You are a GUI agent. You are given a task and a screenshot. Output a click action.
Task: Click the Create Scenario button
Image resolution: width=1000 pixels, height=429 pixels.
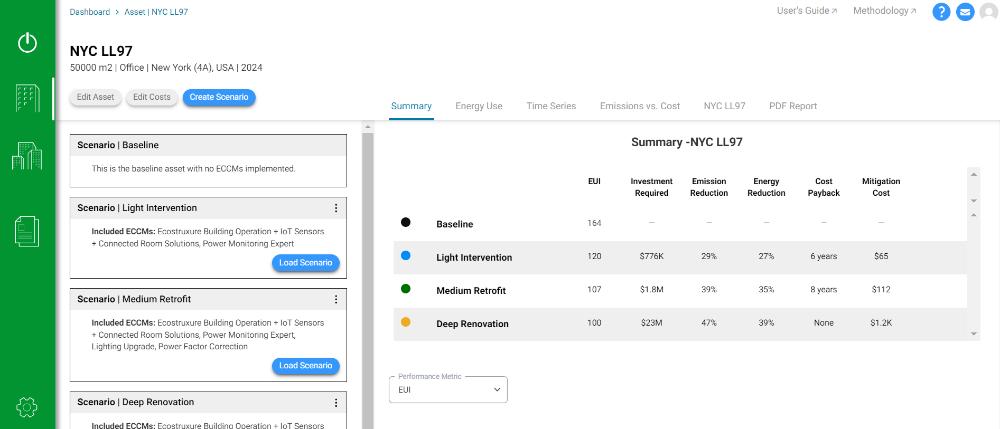(x=219, y=98)
